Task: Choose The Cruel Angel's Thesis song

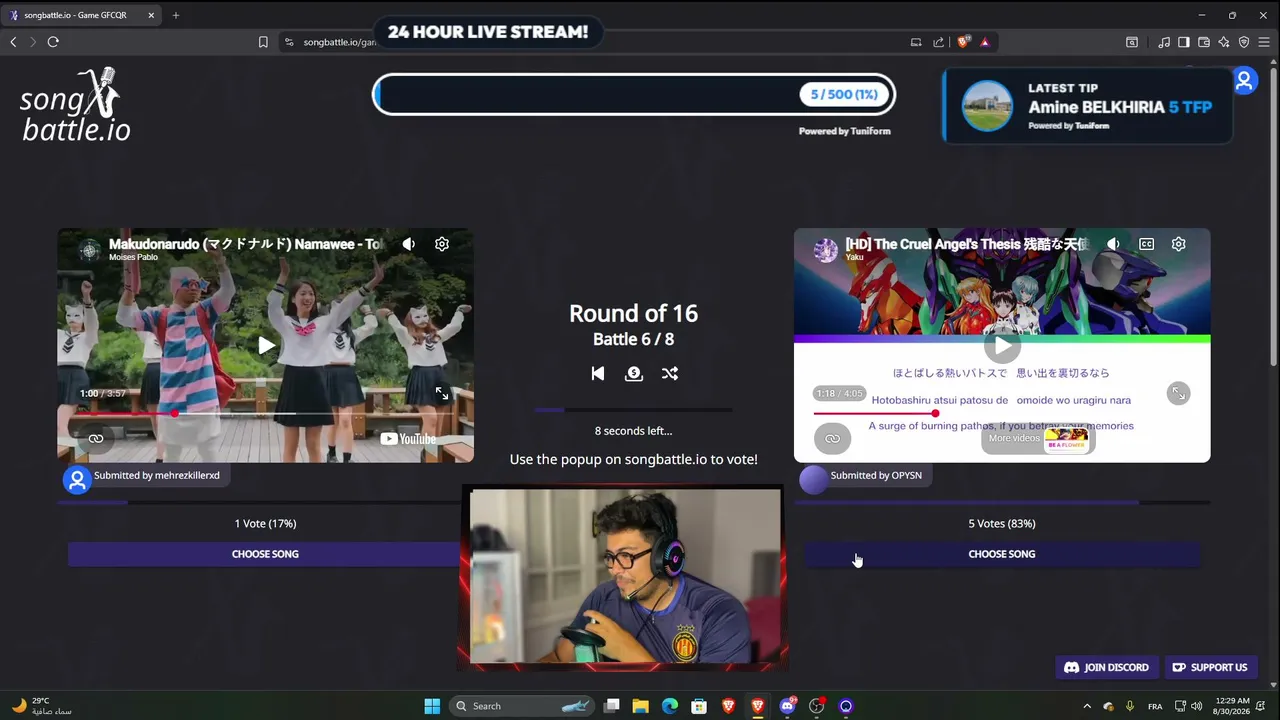Action: pos(1002,554)
